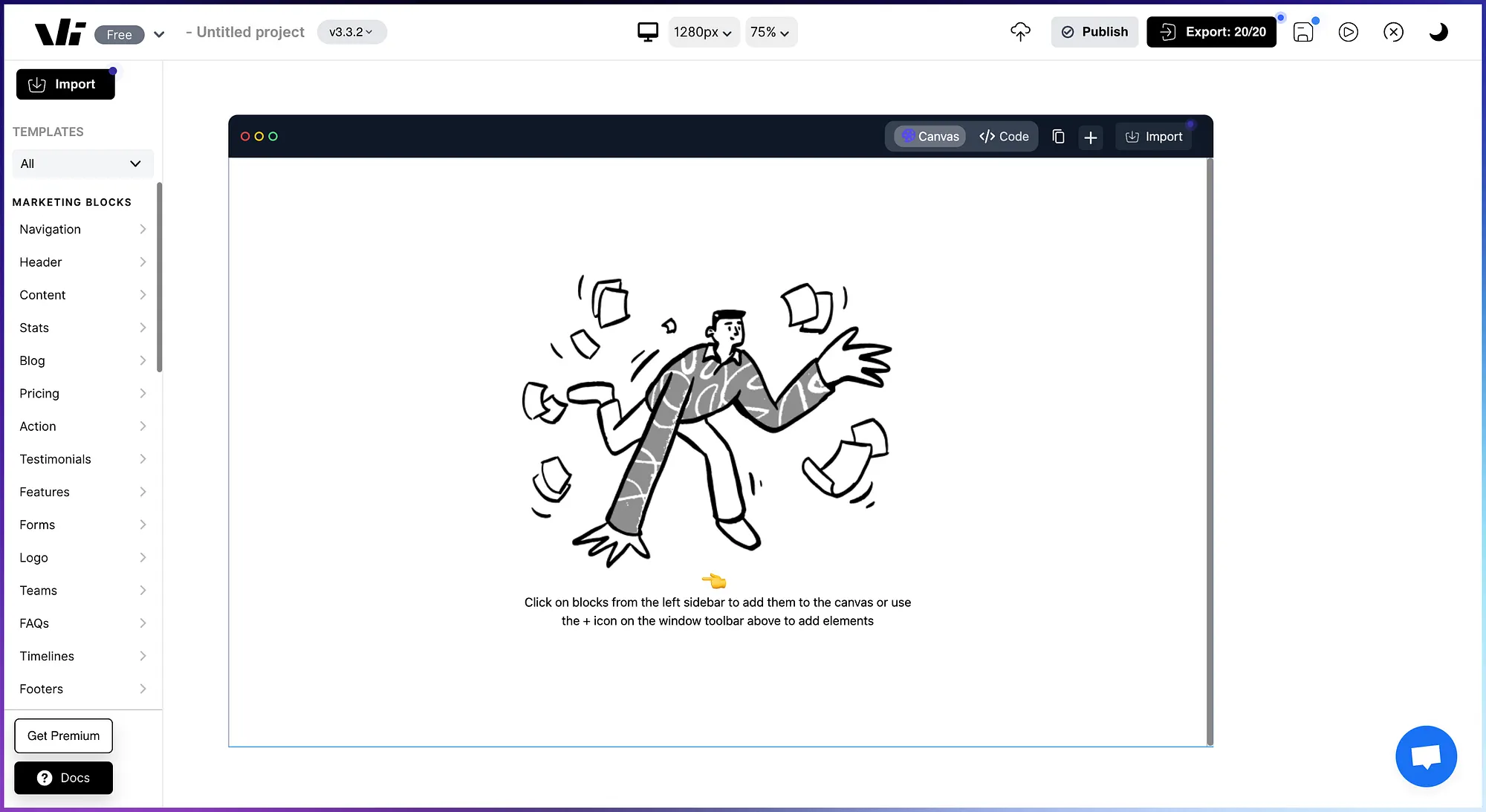
Task: Click the play preview icon
Action: point(1348,32)
